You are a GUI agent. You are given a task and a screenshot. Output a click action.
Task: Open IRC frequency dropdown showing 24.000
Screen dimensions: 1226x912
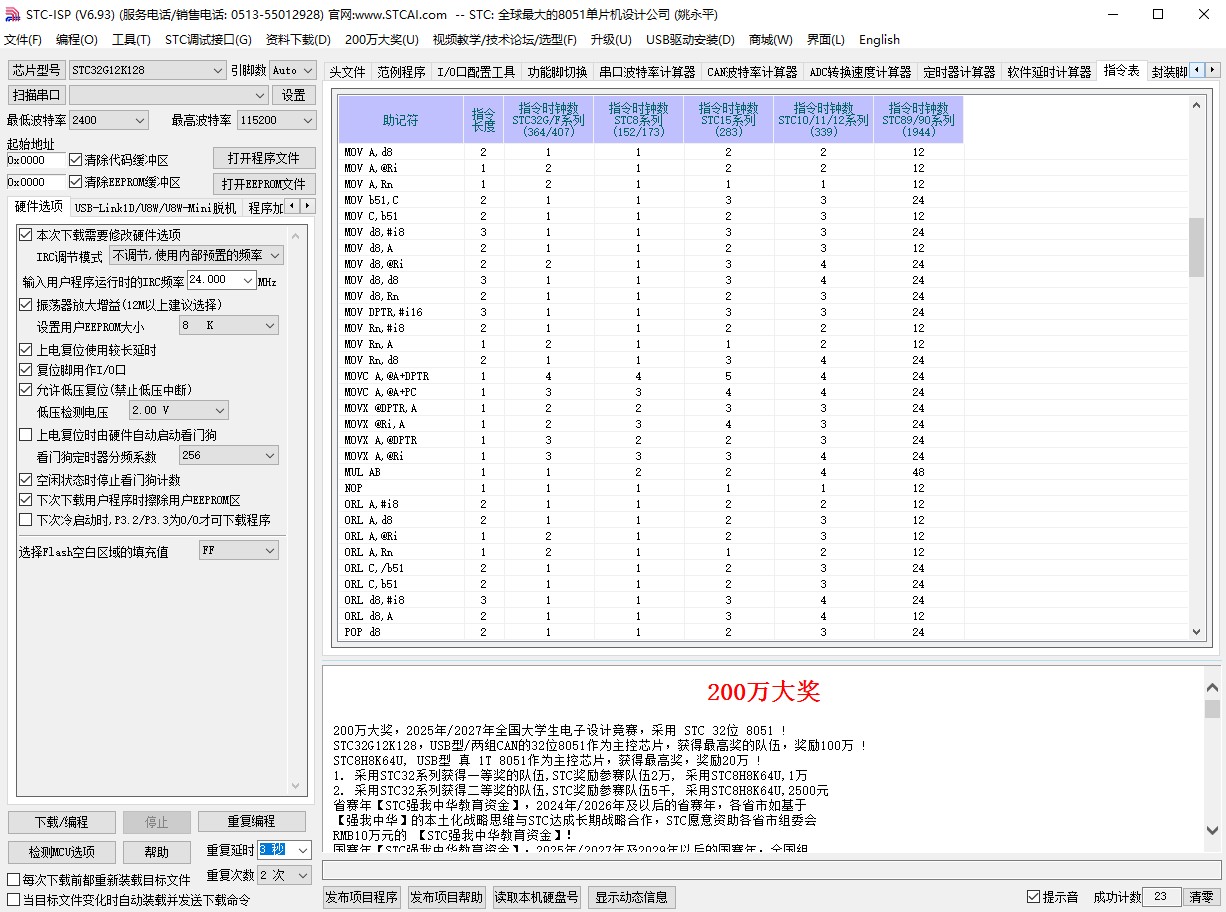(222, 281)
